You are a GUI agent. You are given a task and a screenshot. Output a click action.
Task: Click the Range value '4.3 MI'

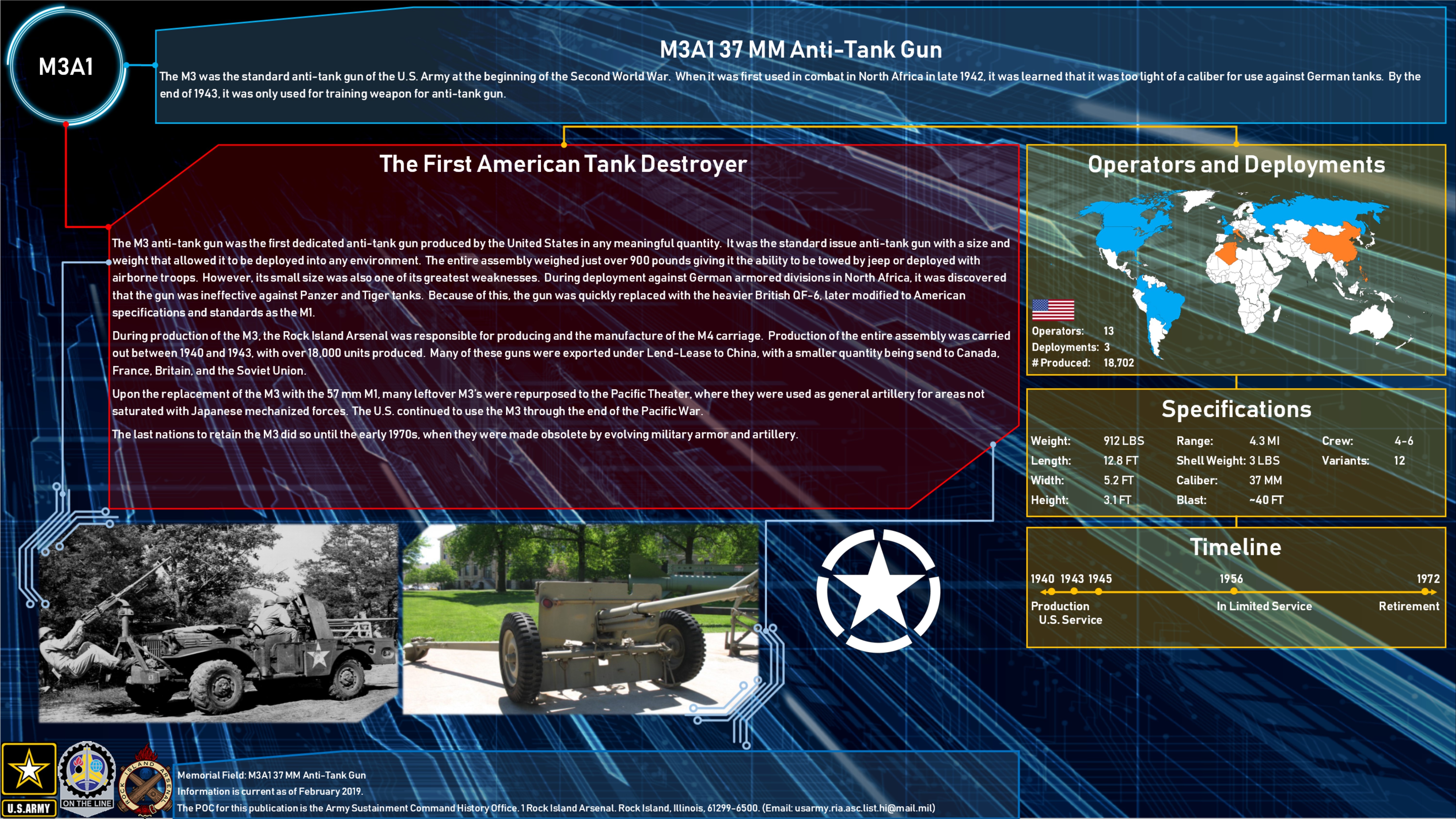click(1264, 441)
